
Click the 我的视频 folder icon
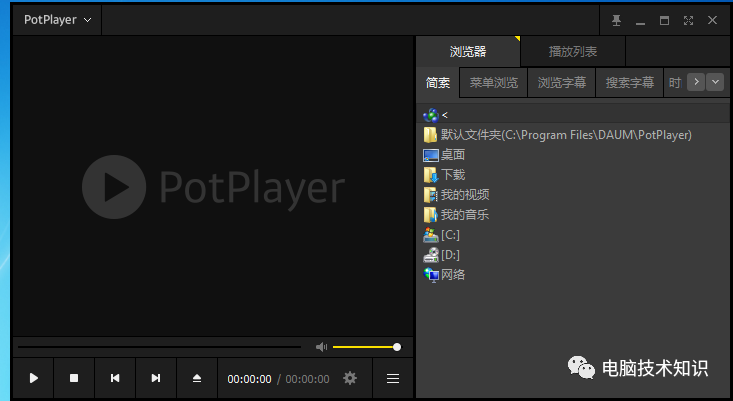coord(431,195)
